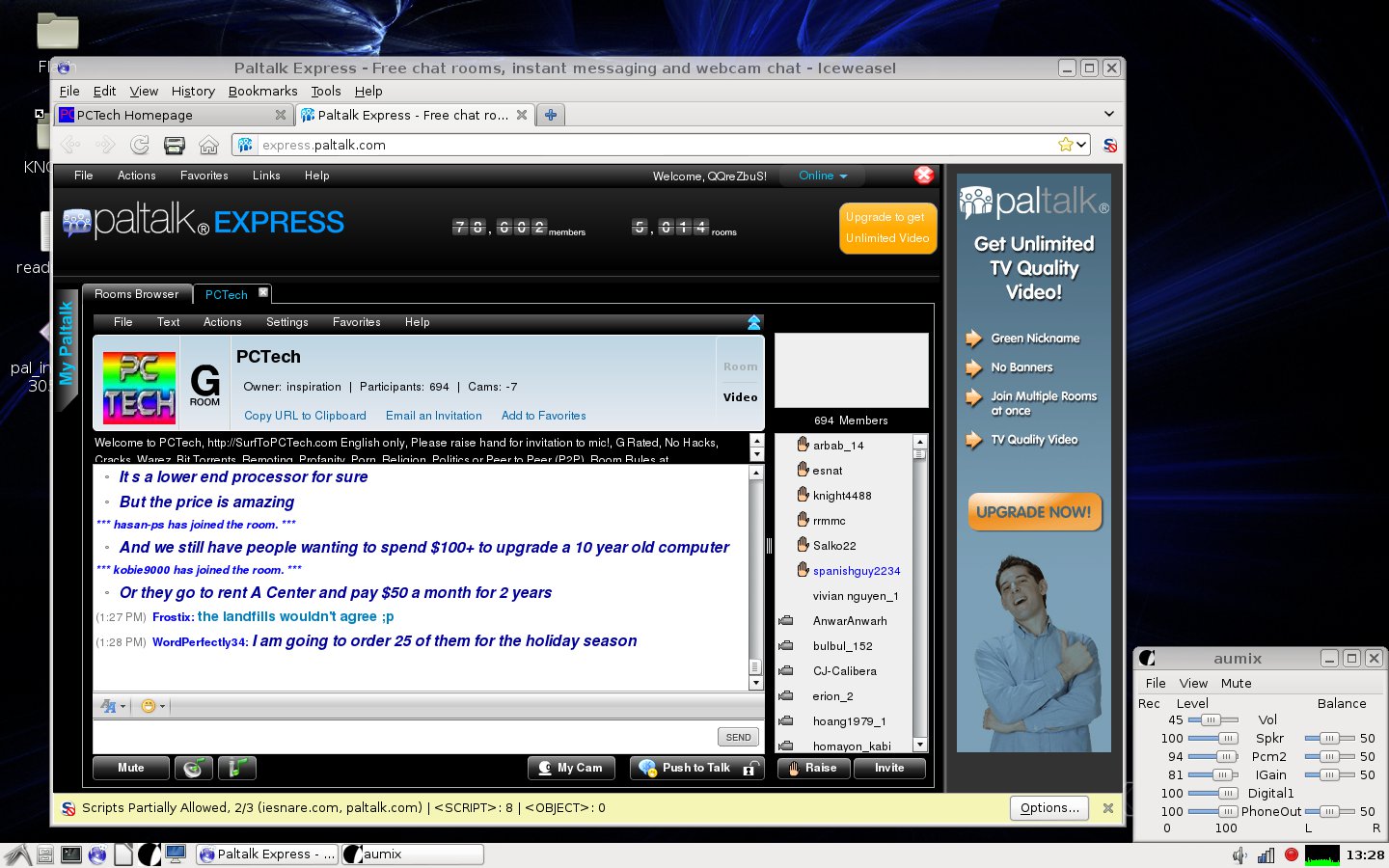The image size is (1389, 868).
Task: Click Email an Invitation link
Action: pos(434,416)
